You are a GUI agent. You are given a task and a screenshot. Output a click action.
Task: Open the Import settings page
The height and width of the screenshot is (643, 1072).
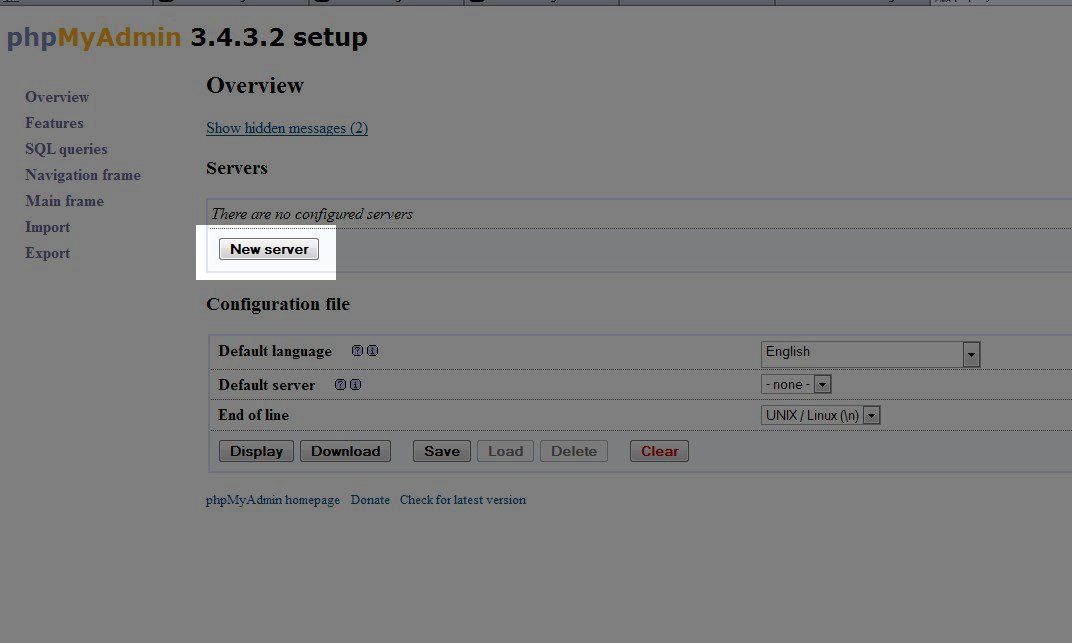[47, 227]
